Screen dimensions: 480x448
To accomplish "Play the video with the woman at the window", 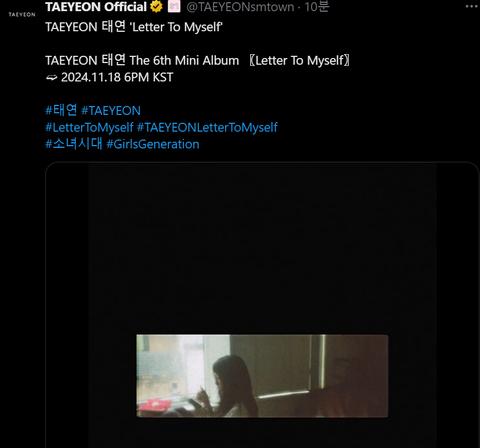I will 262,376.
